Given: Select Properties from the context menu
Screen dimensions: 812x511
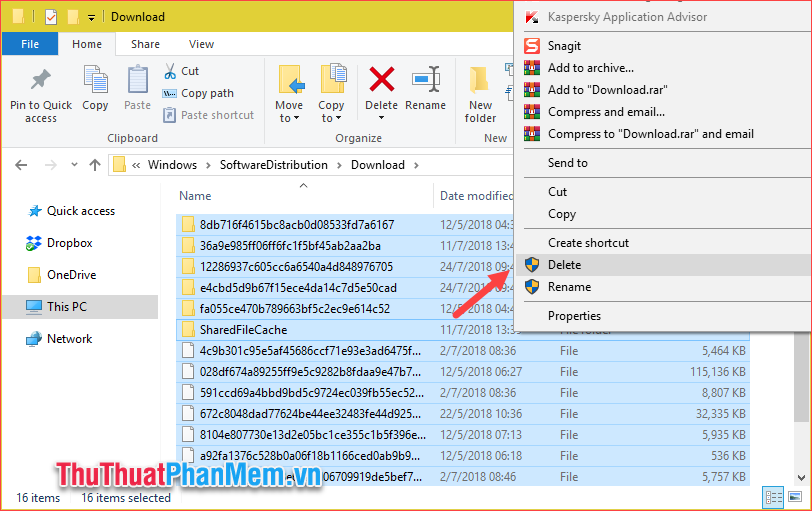Looking at the screenshot, I should pyautogui.click(x=574, y=316).
